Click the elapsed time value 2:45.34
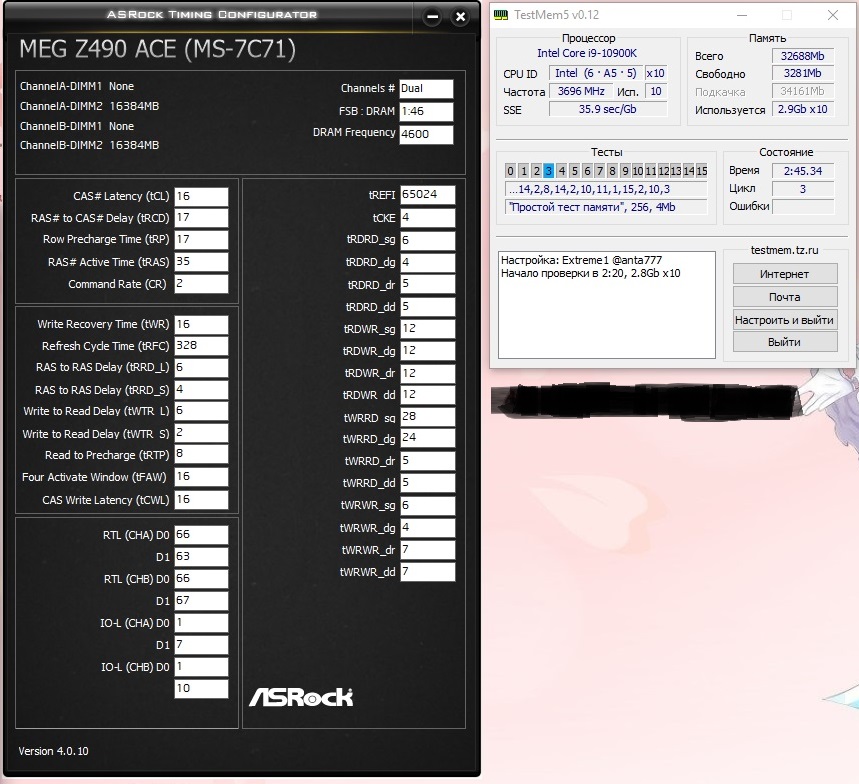859x784 pixels. click(x=803, y=171)
